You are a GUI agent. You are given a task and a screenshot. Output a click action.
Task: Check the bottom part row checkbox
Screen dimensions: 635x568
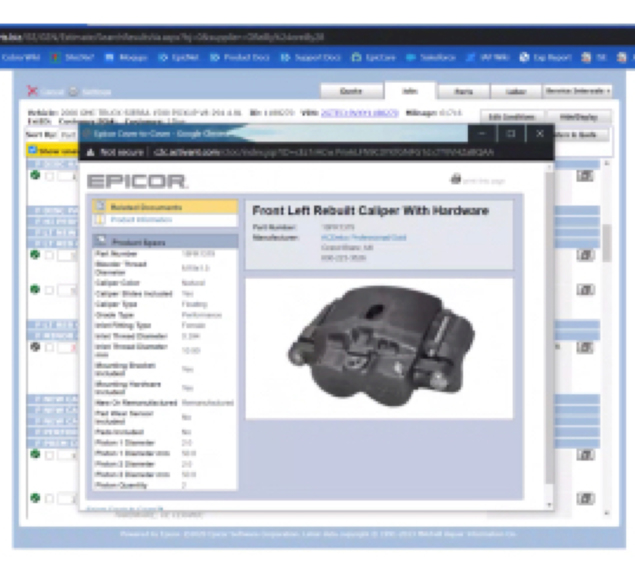49,497
